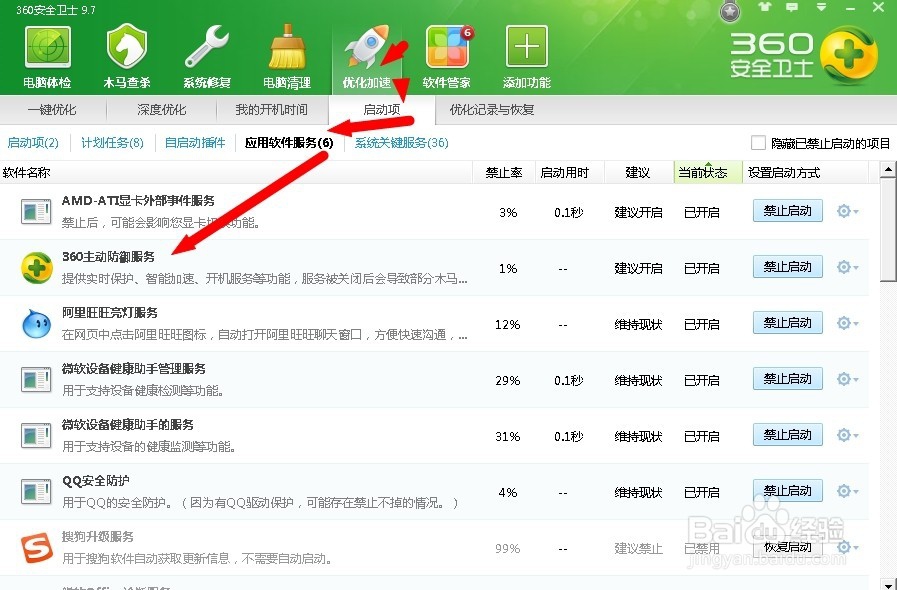Open 启动项(2) sub-tab
This screenshot has height=590, width=897.
point(33,142)
